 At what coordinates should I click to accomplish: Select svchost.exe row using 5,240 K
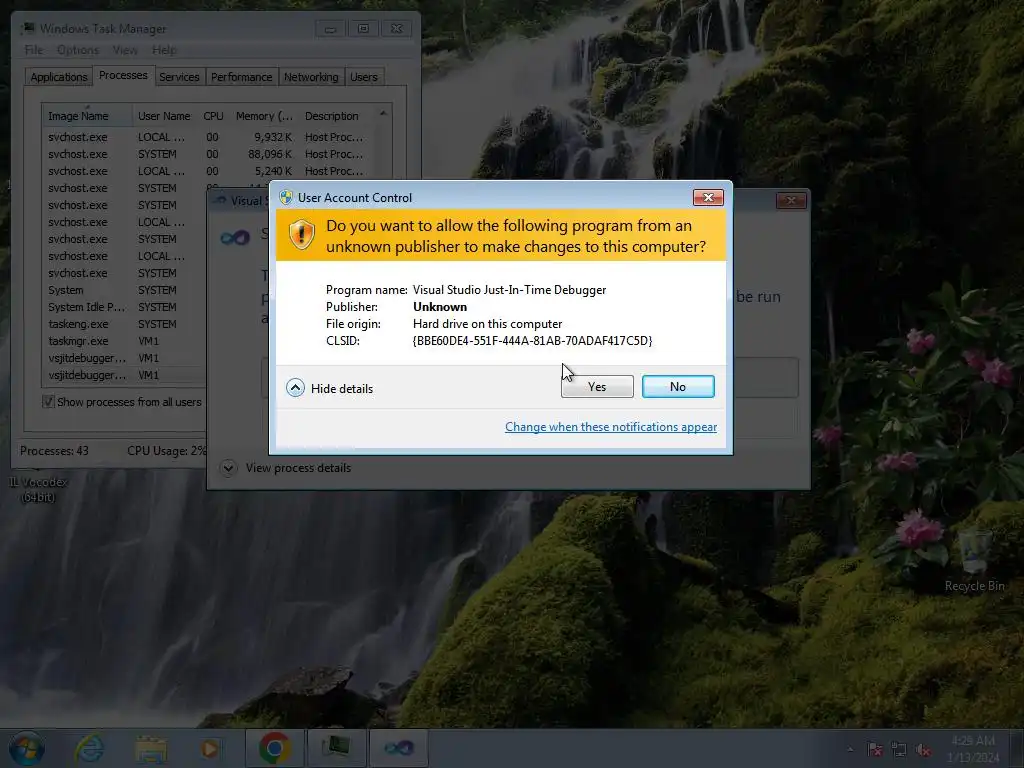click(216, 171)
